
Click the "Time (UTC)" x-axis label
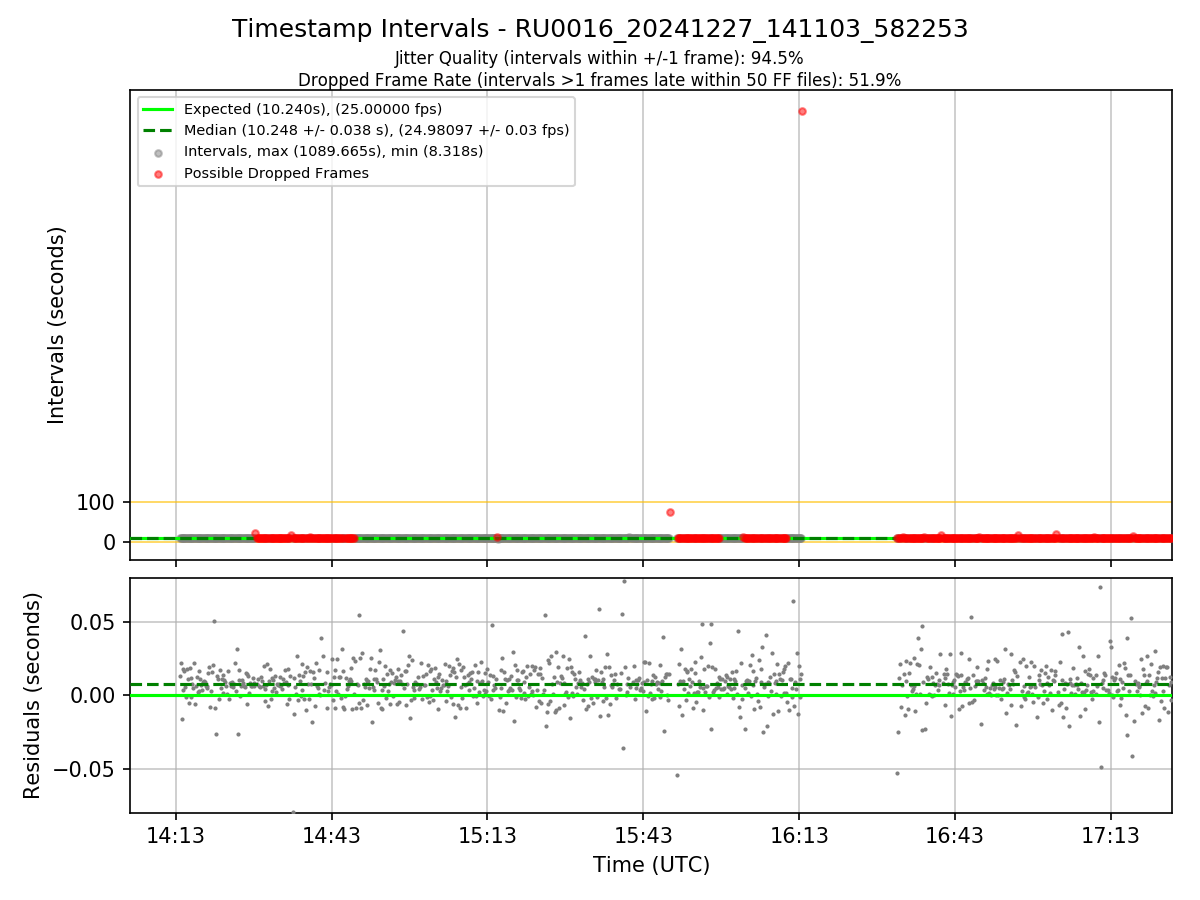coord(651,865)
